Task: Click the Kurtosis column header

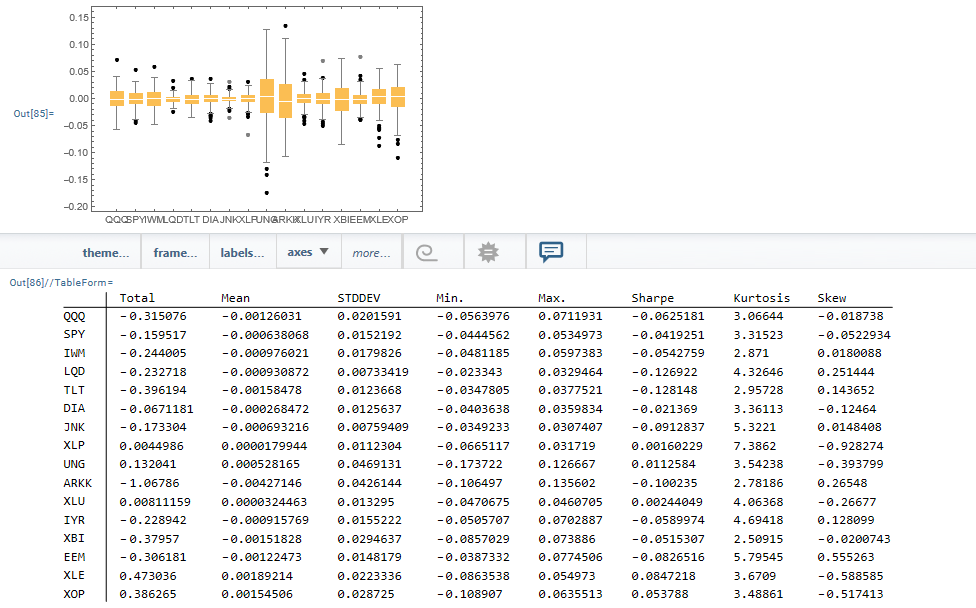Action: pos(761,298)
